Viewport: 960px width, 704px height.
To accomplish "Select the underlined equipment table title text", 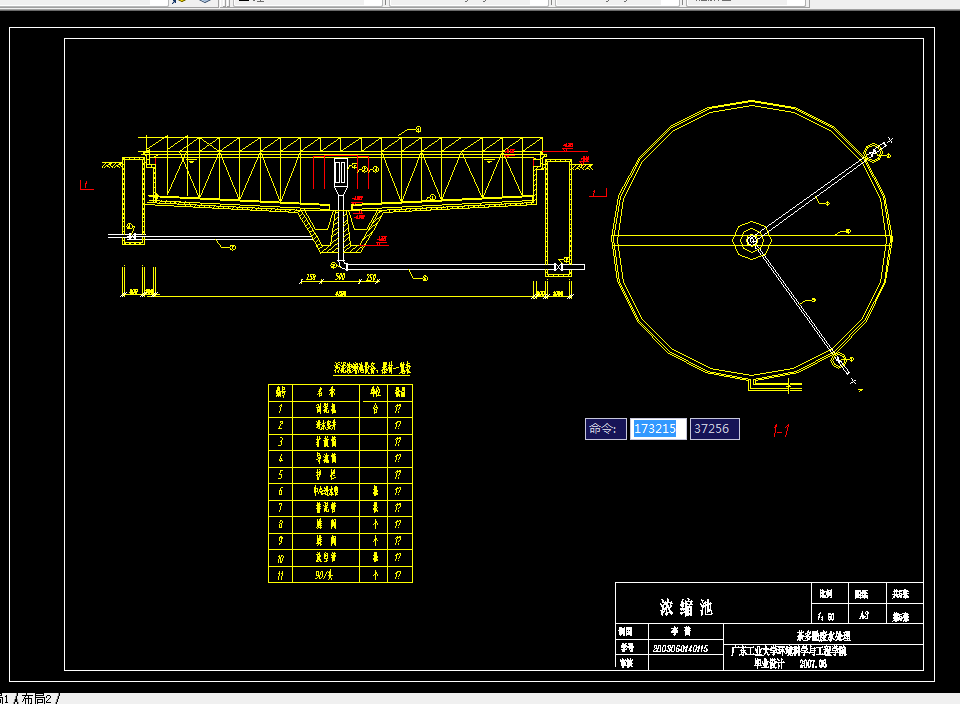I will click(372, 368).
